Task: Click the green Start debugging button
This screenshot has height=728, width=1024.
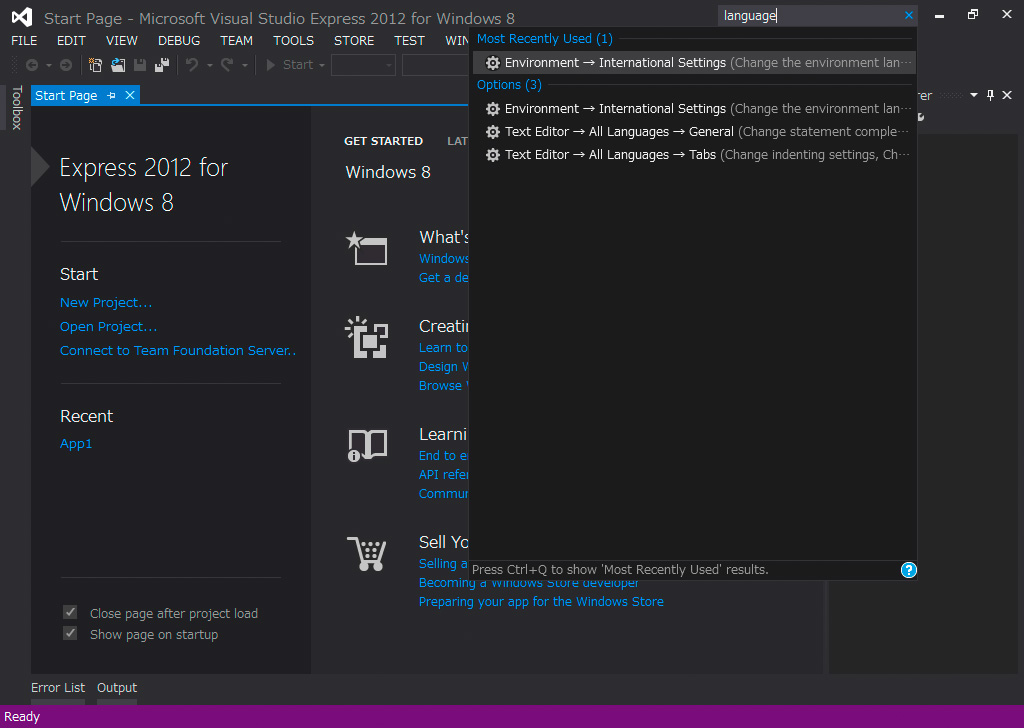Action: coord(289,65)
